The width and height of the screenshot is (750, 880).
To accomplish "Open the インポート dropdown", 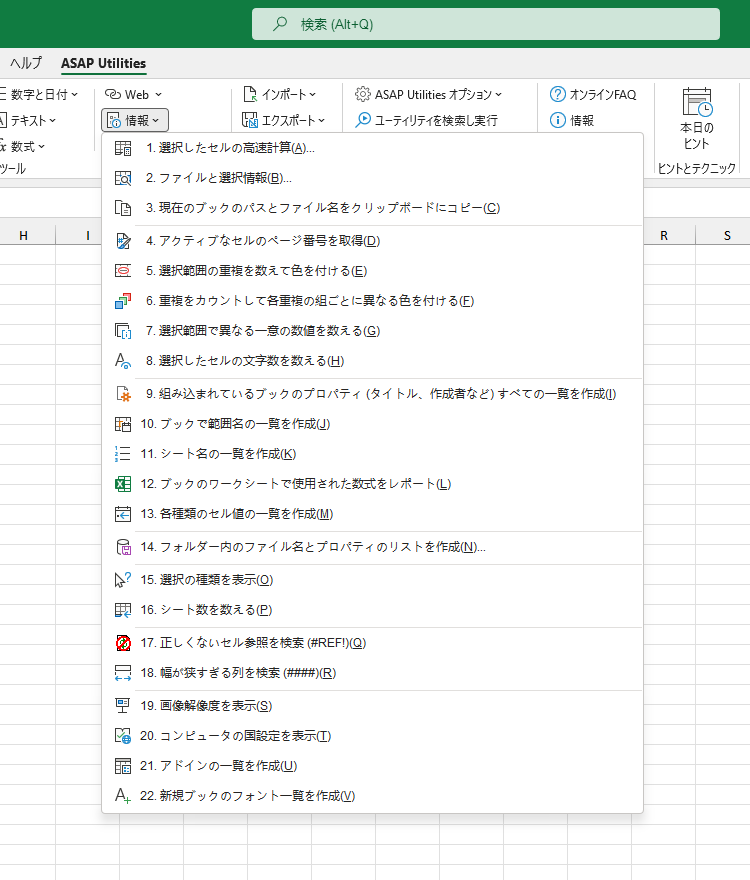I will (x=280, y=94).
